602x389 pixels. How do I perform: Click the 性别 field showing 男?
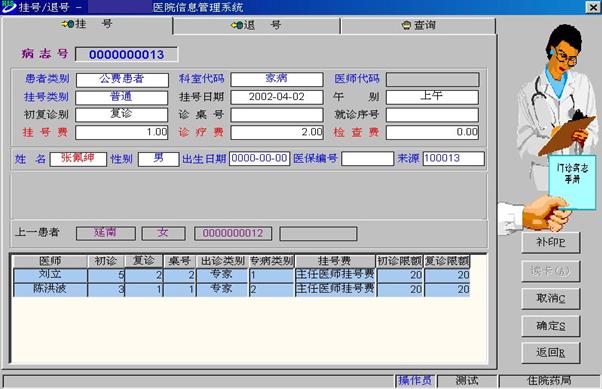[159, 159]
